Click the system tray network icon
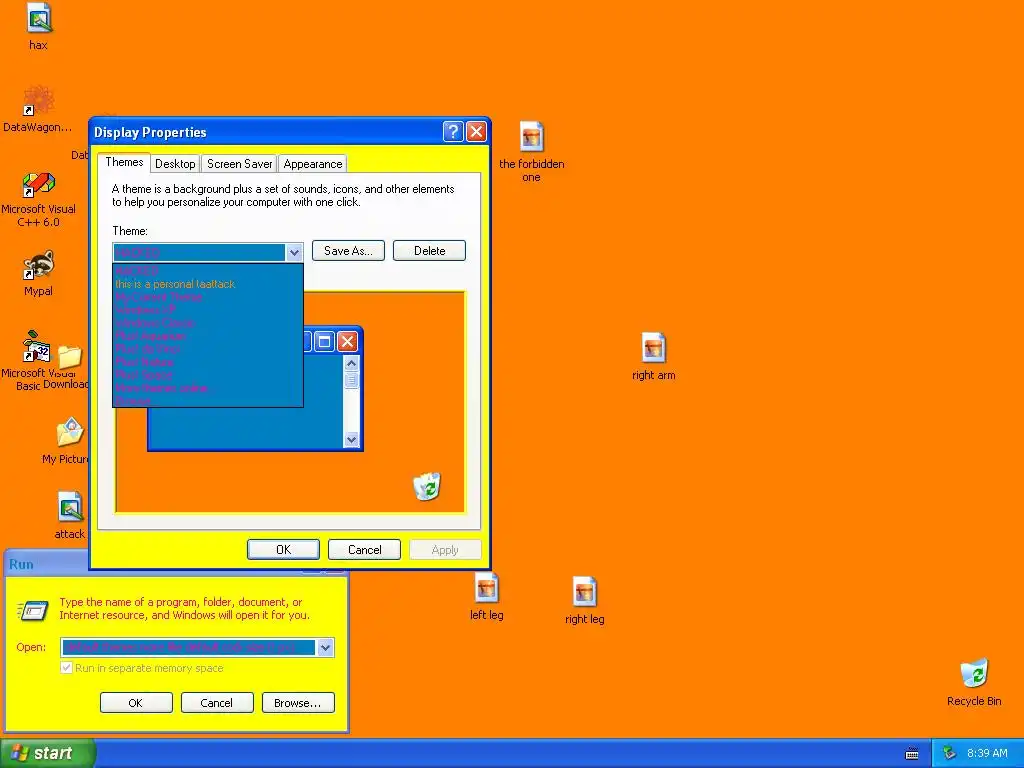 tap(949, 753)
